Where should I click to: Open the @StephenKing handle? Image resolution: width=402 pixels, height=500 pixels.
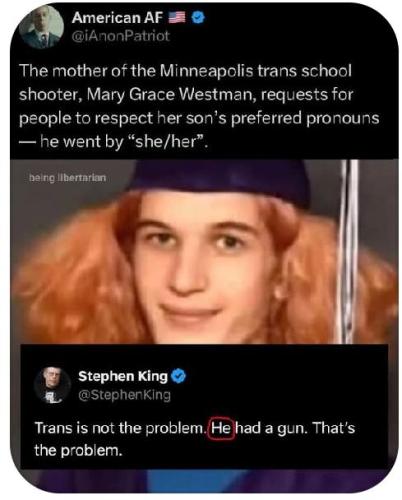[124, 395]
